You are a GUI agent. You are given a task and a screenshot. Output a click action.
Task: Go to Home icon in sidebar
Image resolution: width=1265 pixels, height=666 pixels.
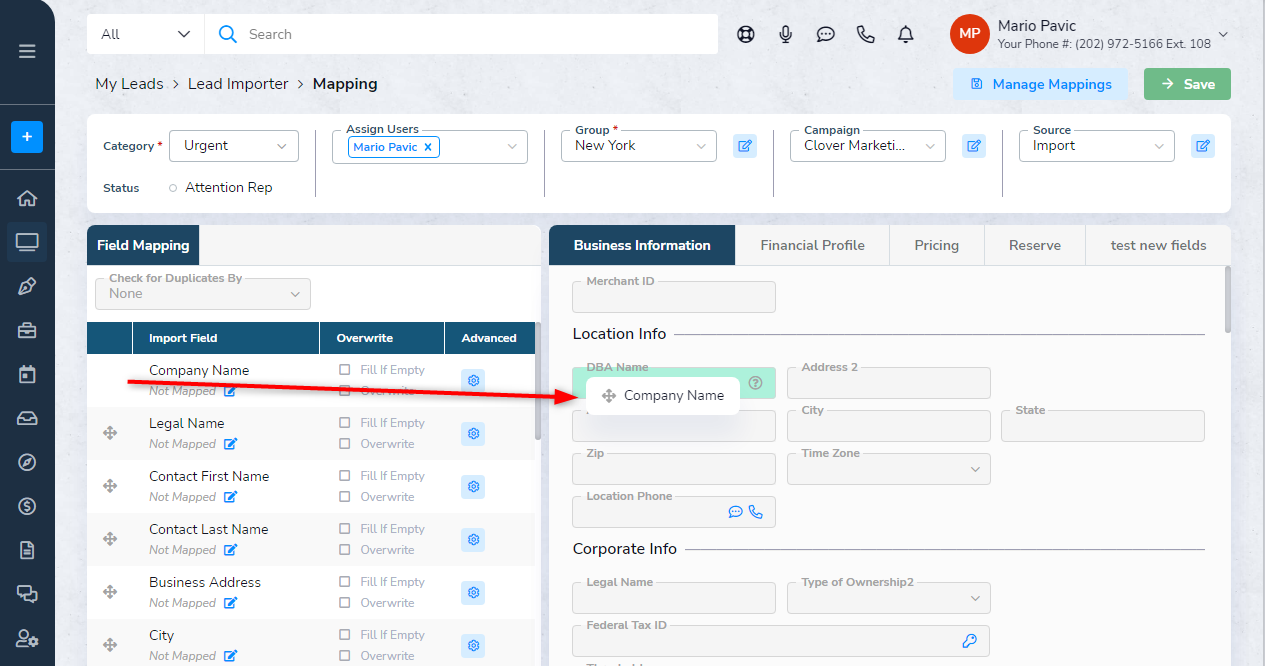point(27,198)
